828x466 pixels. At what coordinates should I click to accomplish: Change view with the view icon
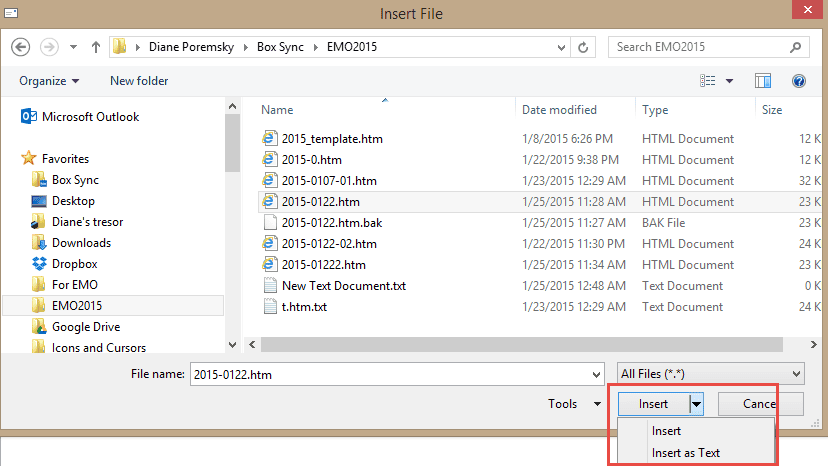(708, 81)
